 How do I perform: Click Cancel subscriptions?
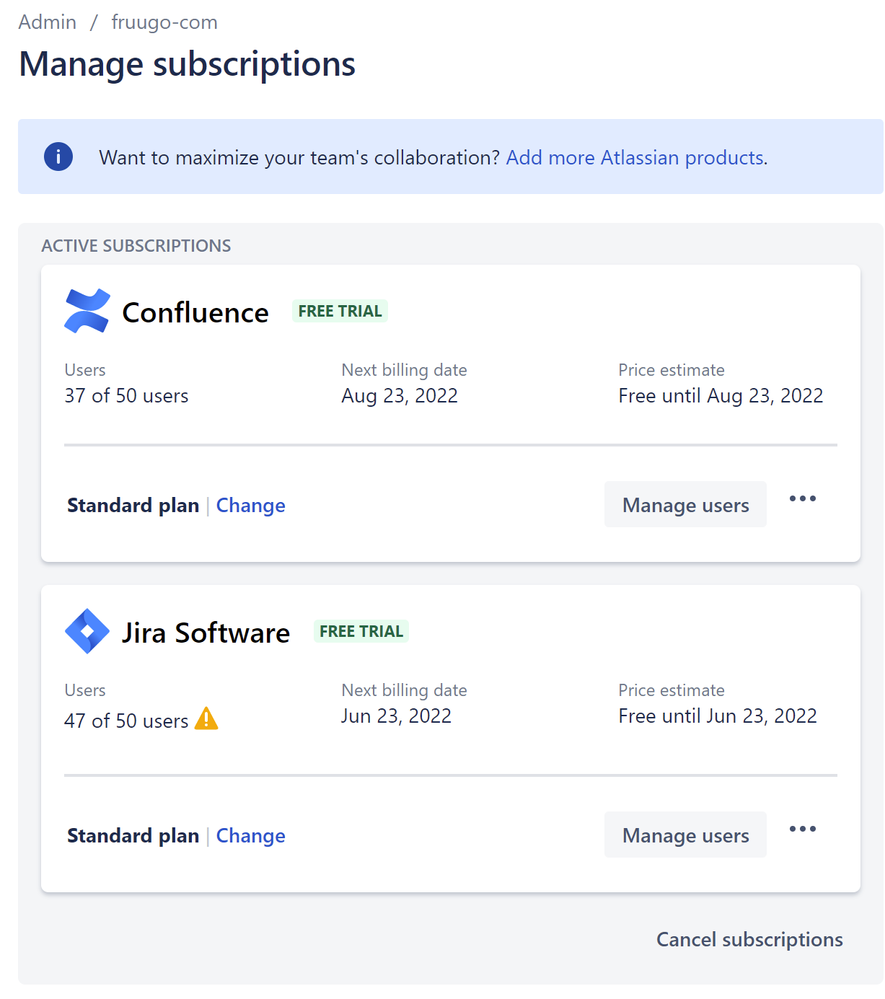tap(749, 939)
